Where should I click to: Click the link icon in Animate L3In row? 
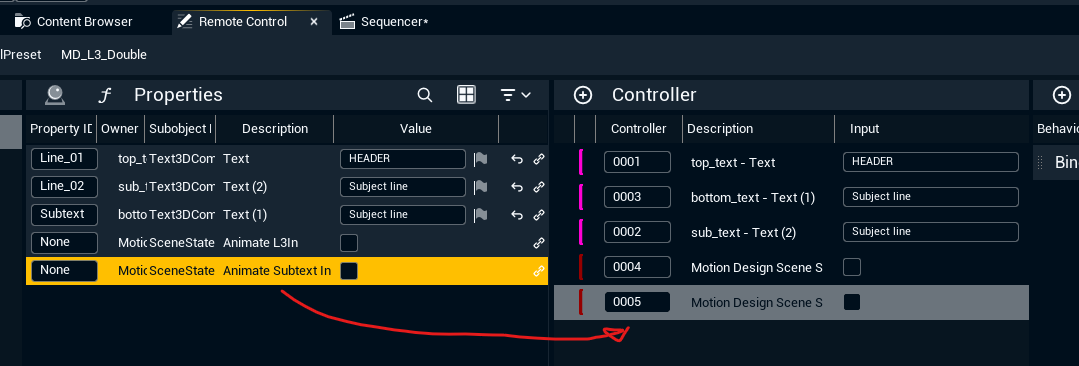point(539,243)
